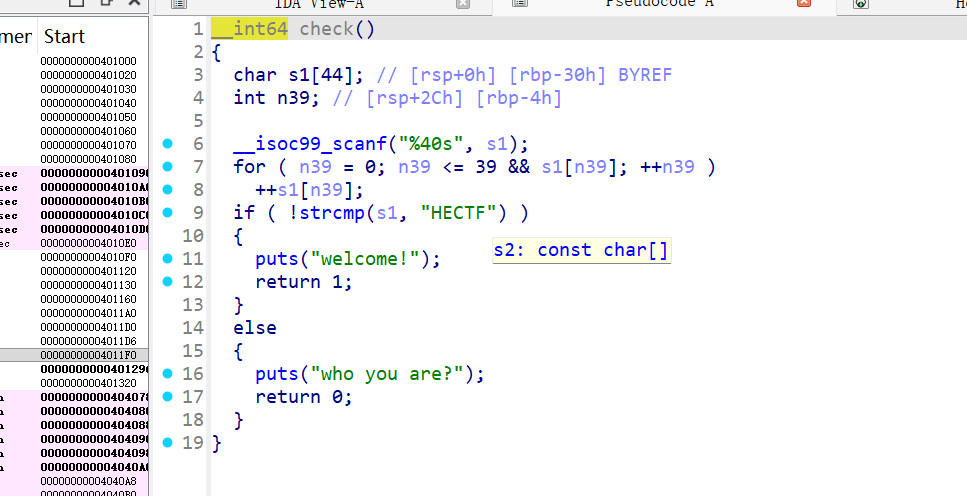Image resolution: width=967 pixels, height=496 pixels.
Task: Toggle breakpoint dot on line 17
Action: pos(168,397)
